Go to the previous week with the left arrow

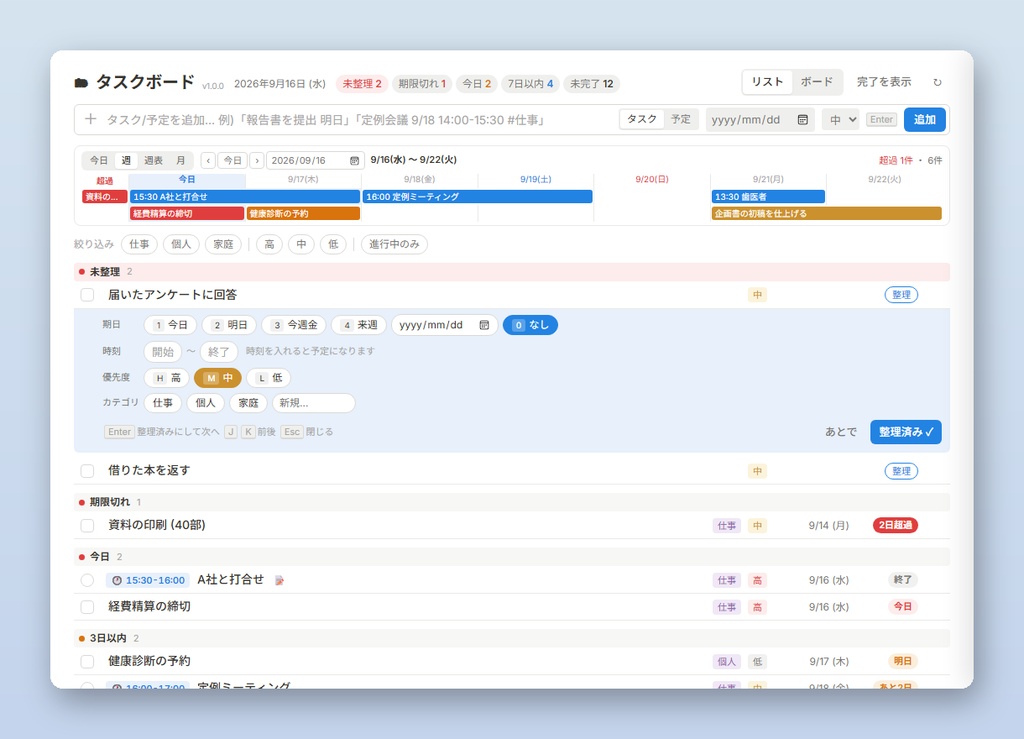[x=208, y=161]
